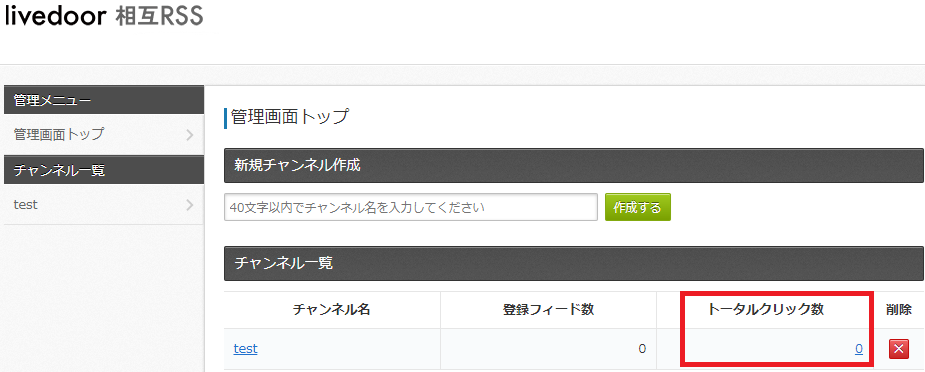The height and width of the screenshot is (372, 925).
Task: Click the green 作成する button
Action: 638,208
